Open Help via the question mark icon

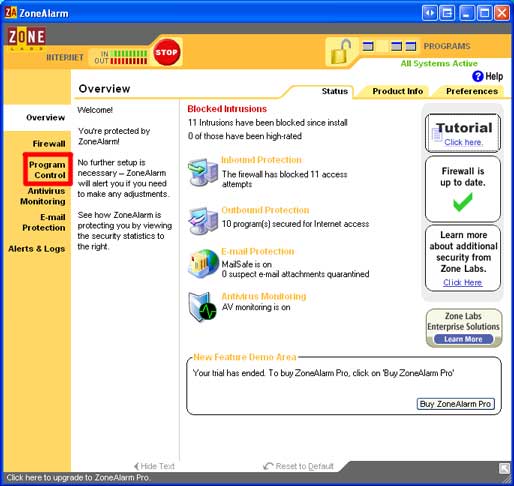coord(478,76)
